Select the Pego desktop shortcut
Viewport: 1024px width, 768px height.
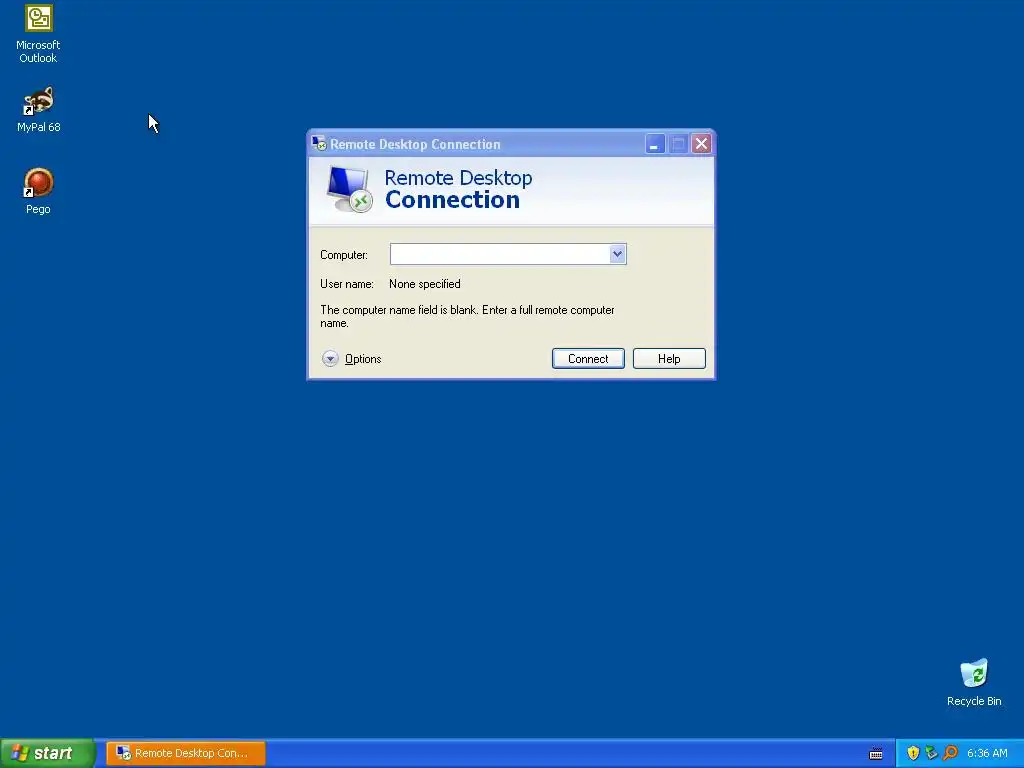click(x=38, y=191)
